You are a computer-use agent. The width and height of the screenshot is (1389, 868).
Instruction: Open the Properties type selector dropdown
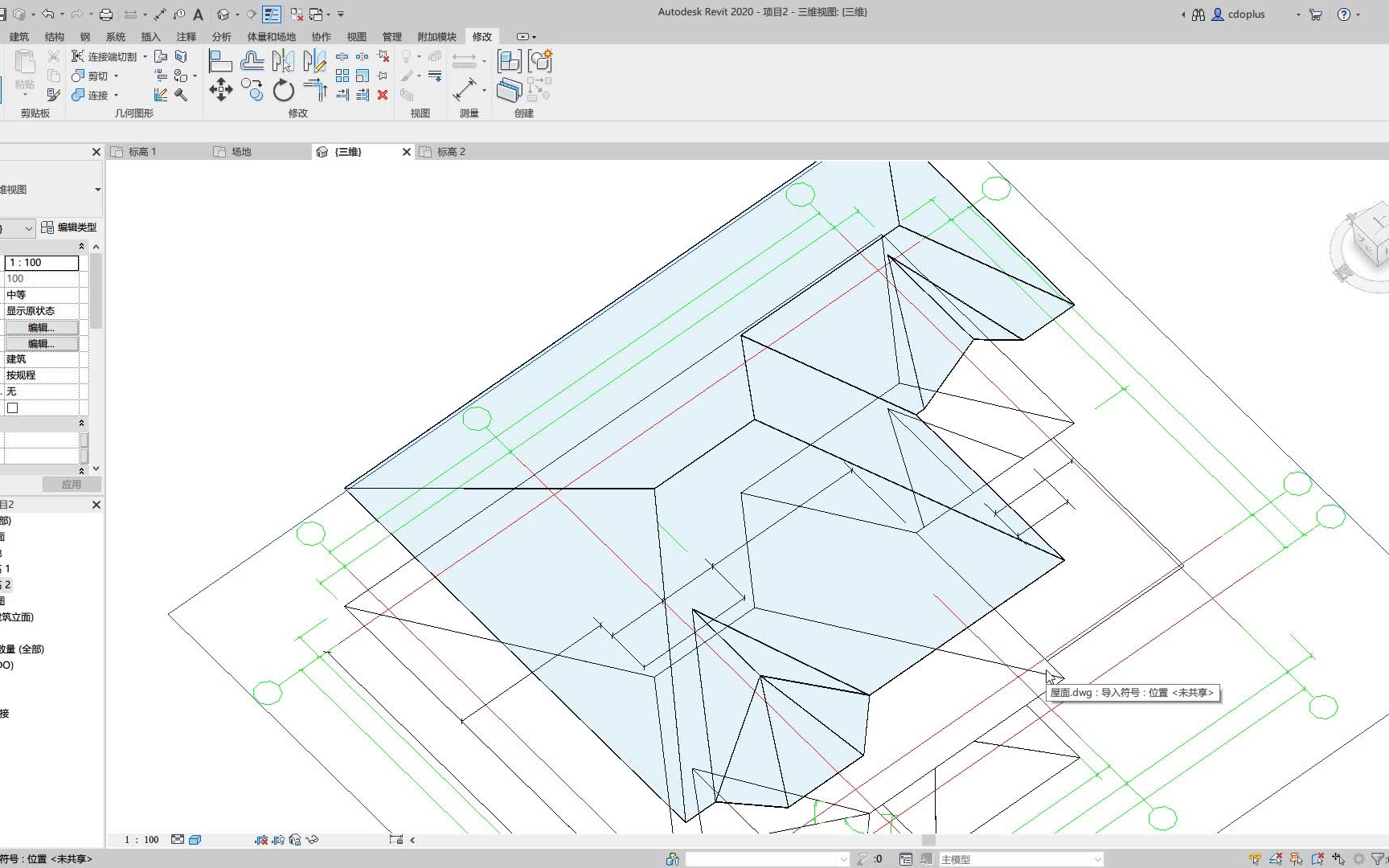(97, 190)
